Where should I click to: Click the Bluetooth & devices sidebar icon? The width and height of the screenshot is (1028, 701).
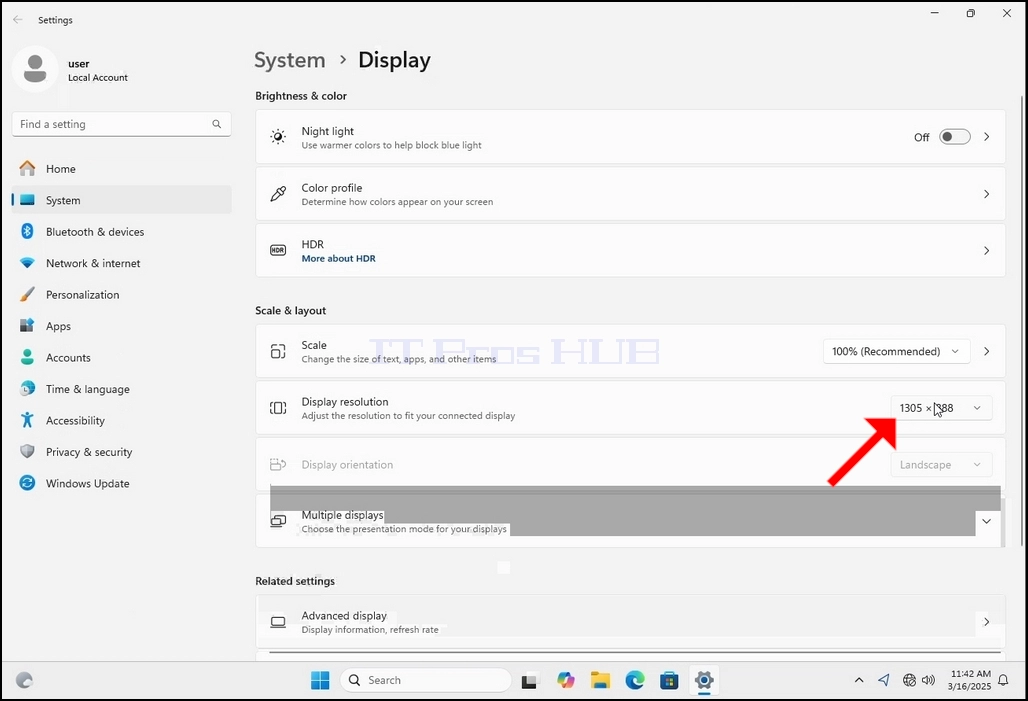tap(27, 231)
